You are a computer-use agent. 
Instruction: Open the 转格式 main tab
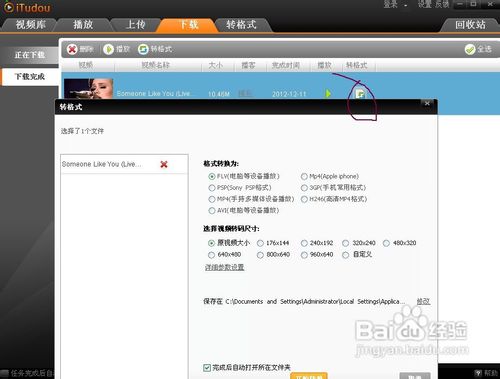[241, 25]
